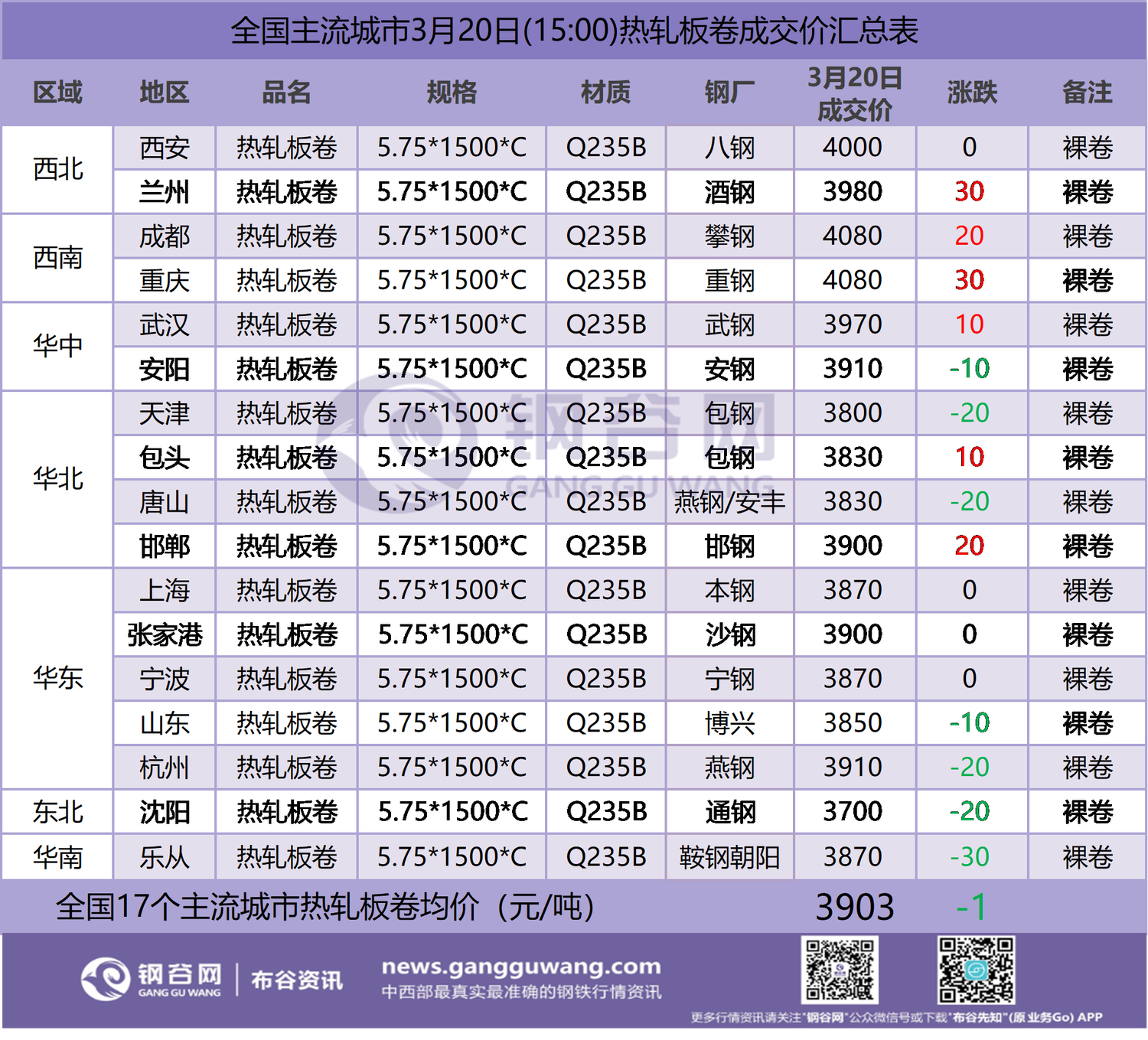Select the 华东 region cell
This screenshot has height=1040, width=1148.
(x=57, y=679)
